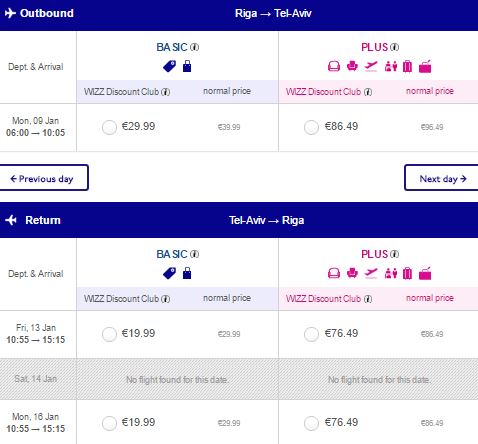
Task: Click the Return Tel-Aviv to Riga header
Action: [239, 220]
